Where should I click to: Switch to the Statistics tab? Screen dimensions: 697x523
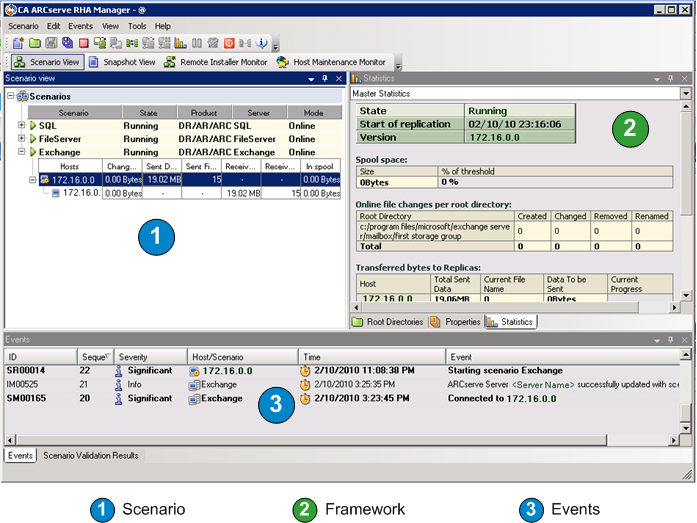510,322
